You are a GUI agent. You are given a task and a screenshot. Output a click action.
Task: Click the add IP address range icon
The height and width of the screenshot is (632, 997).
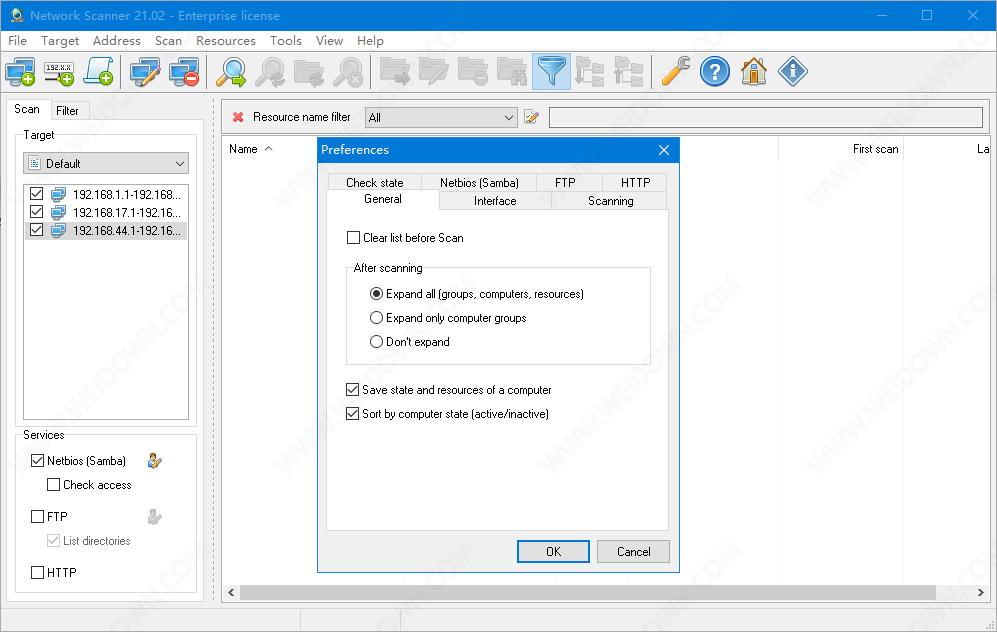(59, 72)
